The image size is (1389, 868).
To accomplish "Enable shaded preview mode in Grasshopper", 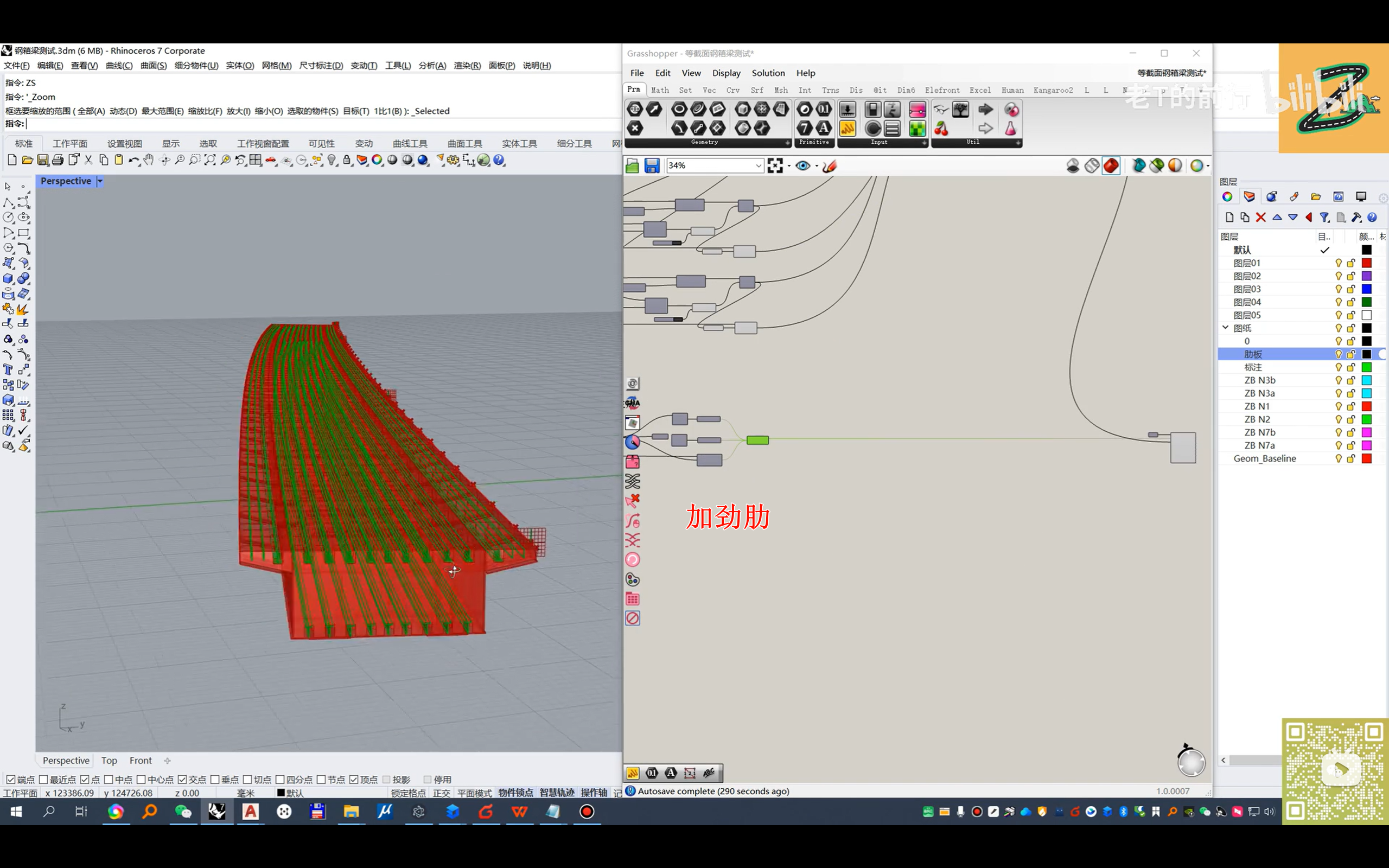I will point(1111,166).
